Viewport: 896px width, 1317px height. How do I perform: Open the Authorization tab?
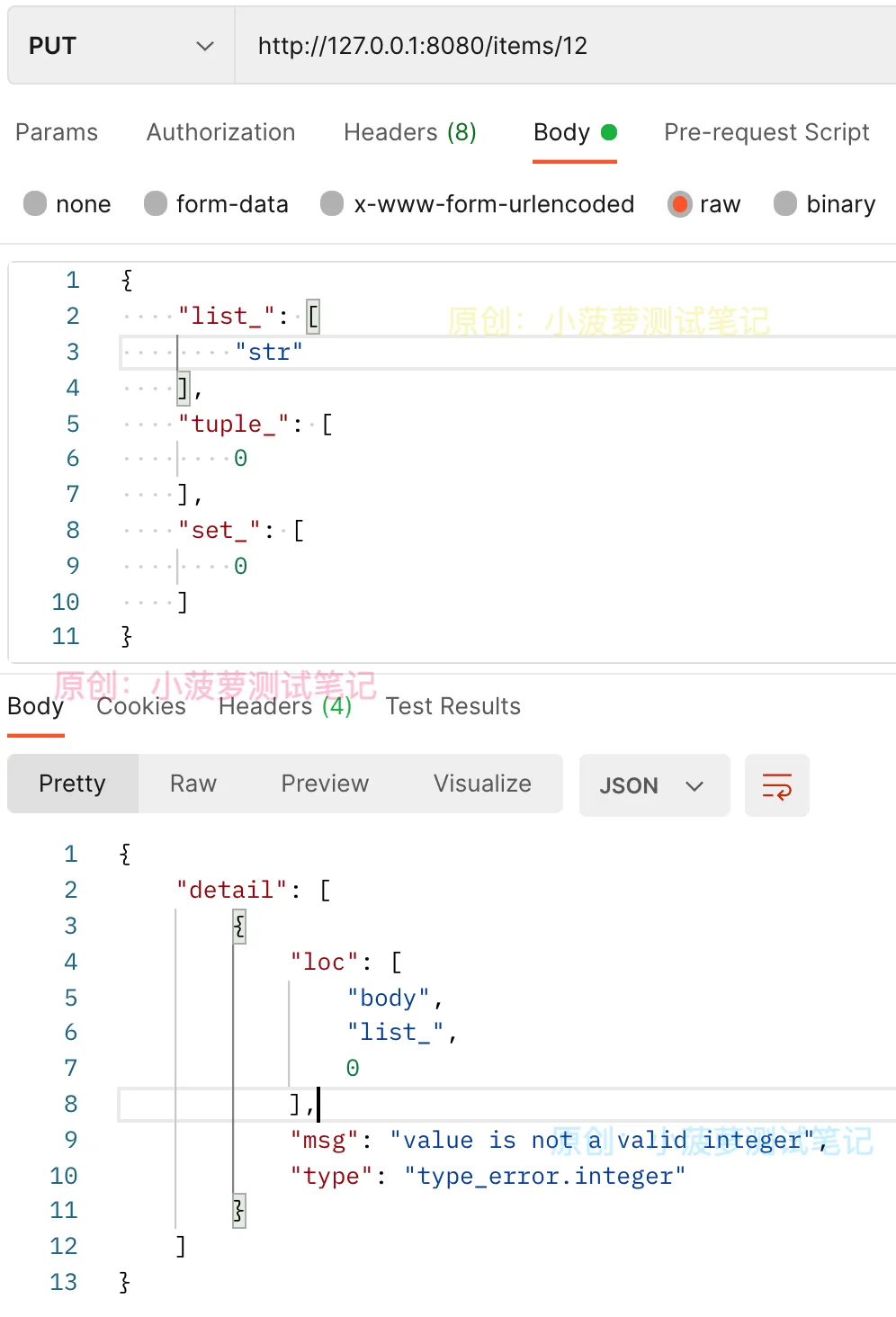[221, 132]
